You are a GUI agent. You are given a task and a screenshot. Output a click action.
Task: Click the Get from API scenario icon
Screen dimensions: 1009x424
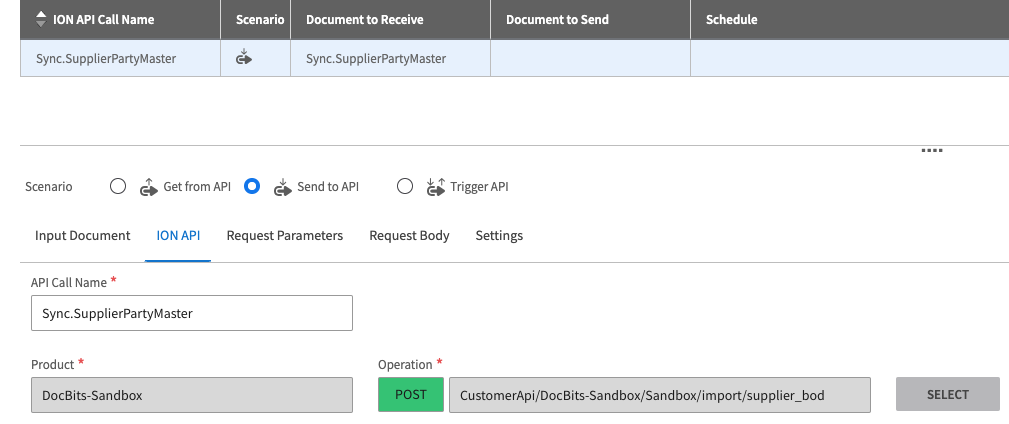pos(149,186)
